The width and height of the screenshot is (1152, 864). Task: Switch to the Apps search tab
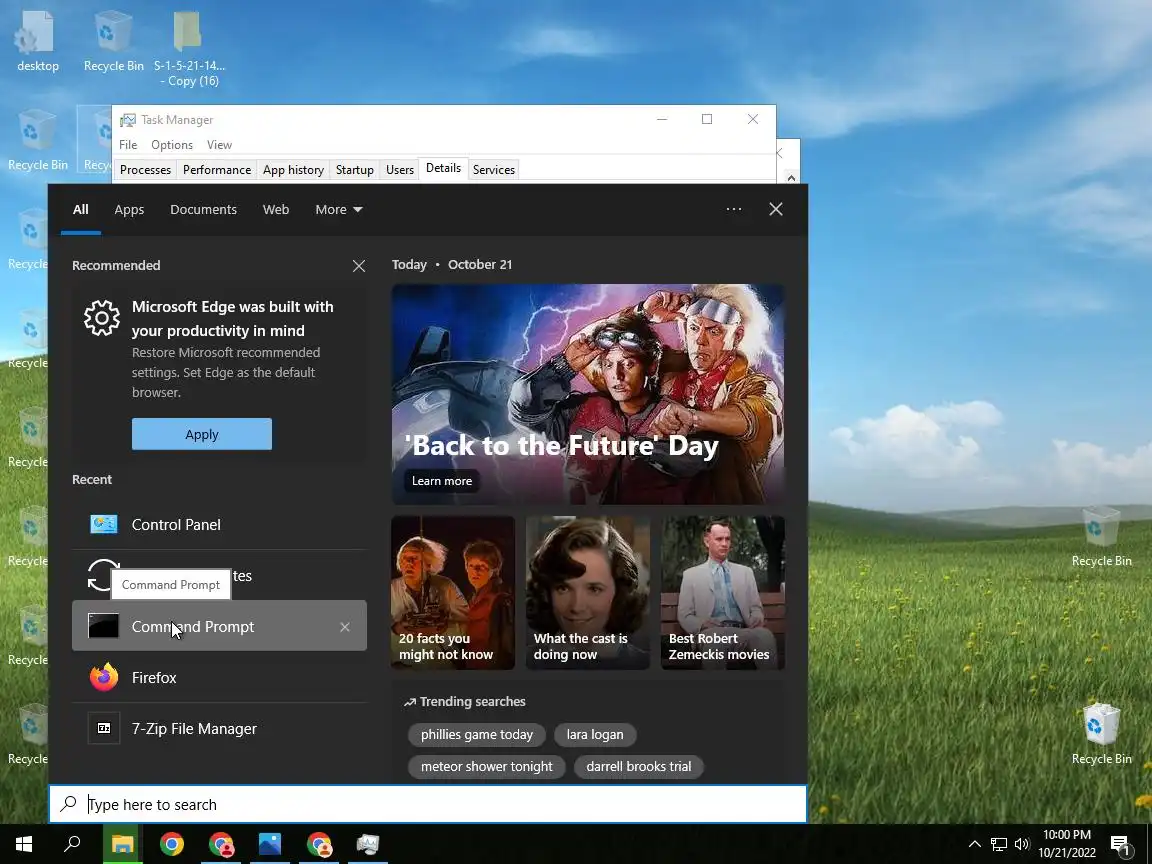[129, 209]
